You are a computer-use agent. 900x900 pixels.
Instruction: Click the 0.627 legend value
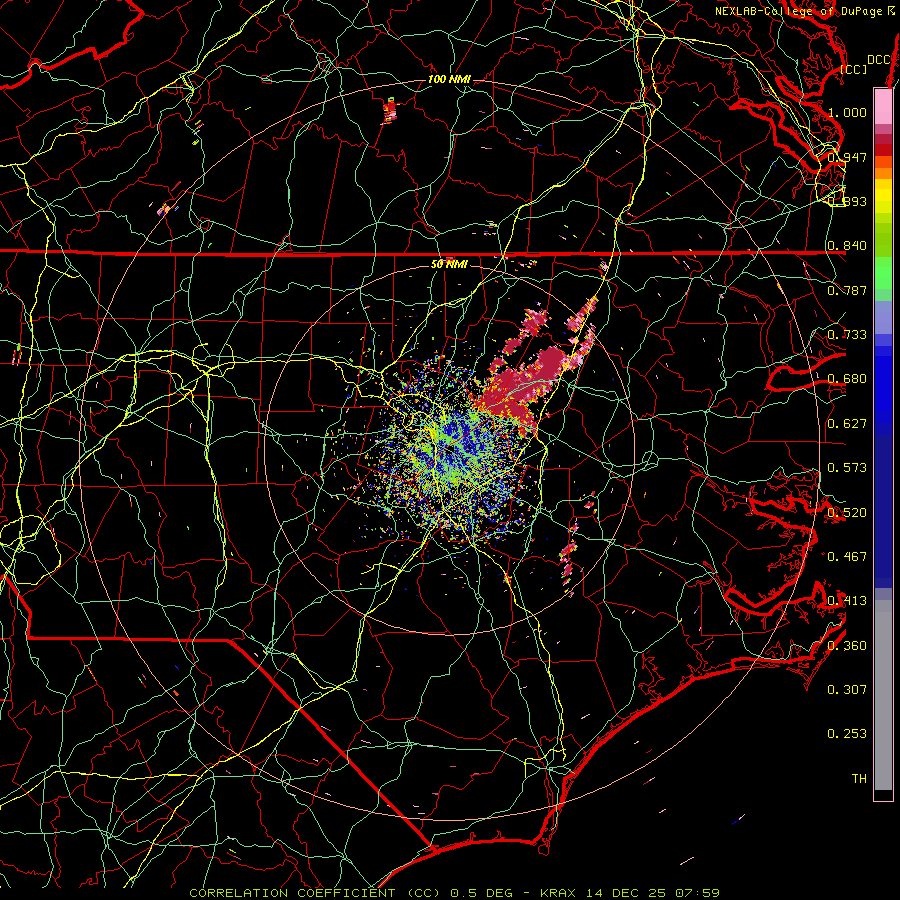[847, 424]
